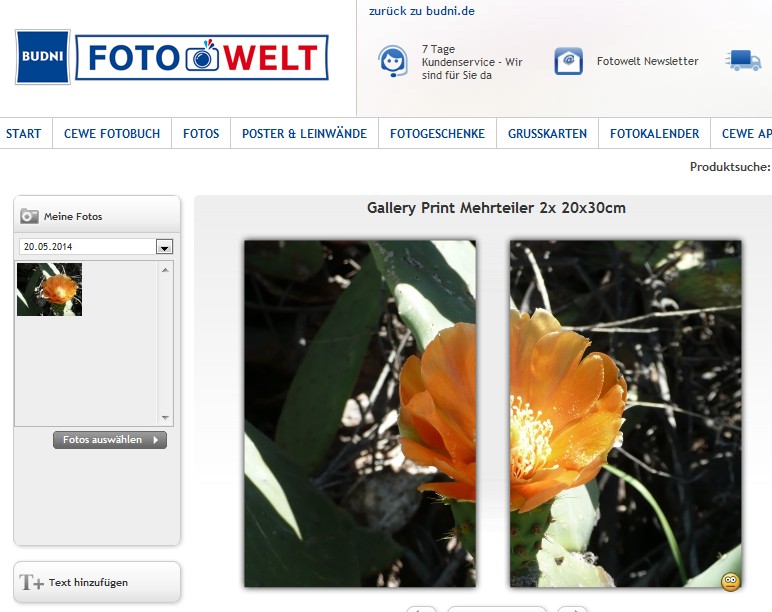
Task: Click the Fotos auswählen button
Action: 110,440
